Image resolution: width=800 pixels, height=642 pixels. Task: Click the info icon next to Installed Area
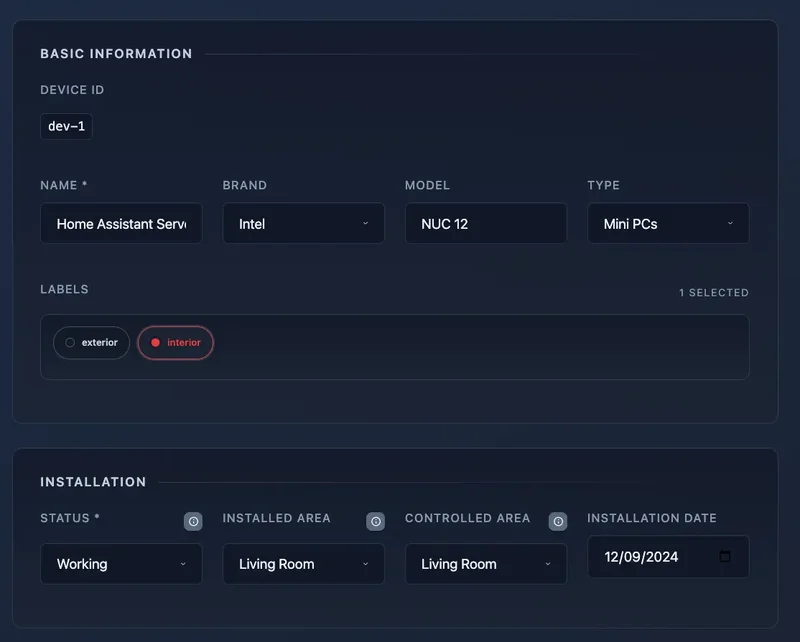(x=375, y=521)
